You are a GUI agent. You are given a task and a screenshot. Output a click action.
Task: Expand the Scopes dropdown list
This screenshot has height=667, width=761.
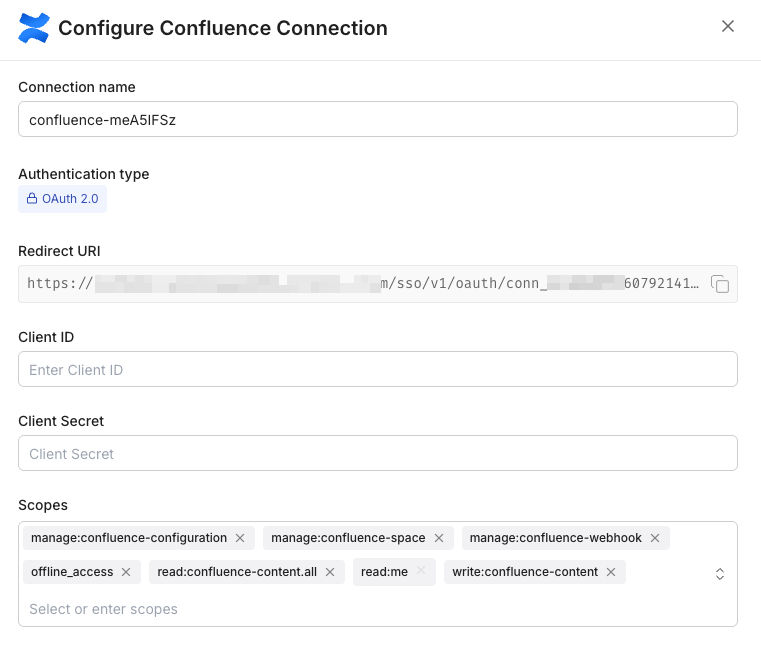click(719, 574)
